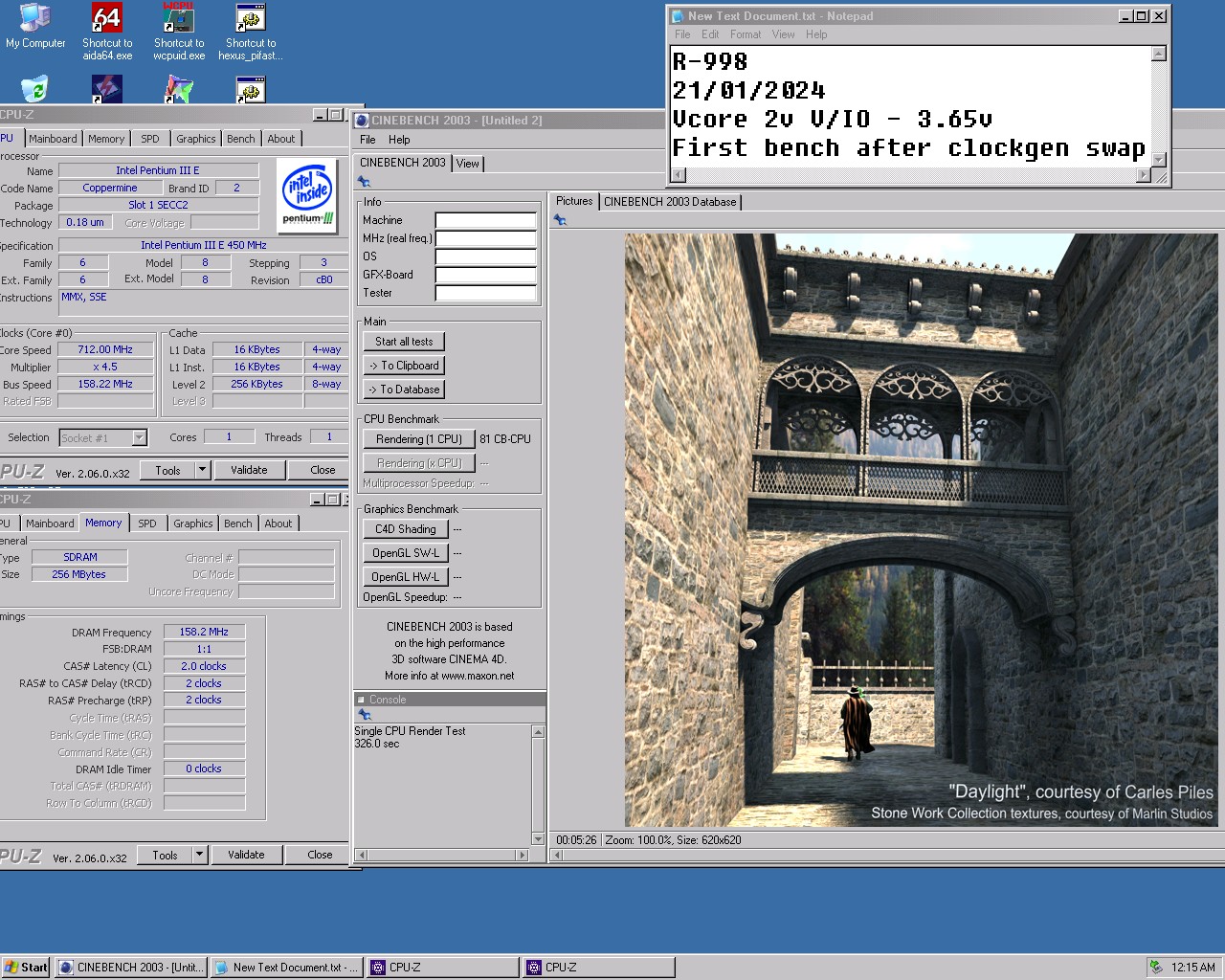The image size is (1225, 980).
Task: Open the aida64.exe shortcut icon
Action: coord(107,31)
